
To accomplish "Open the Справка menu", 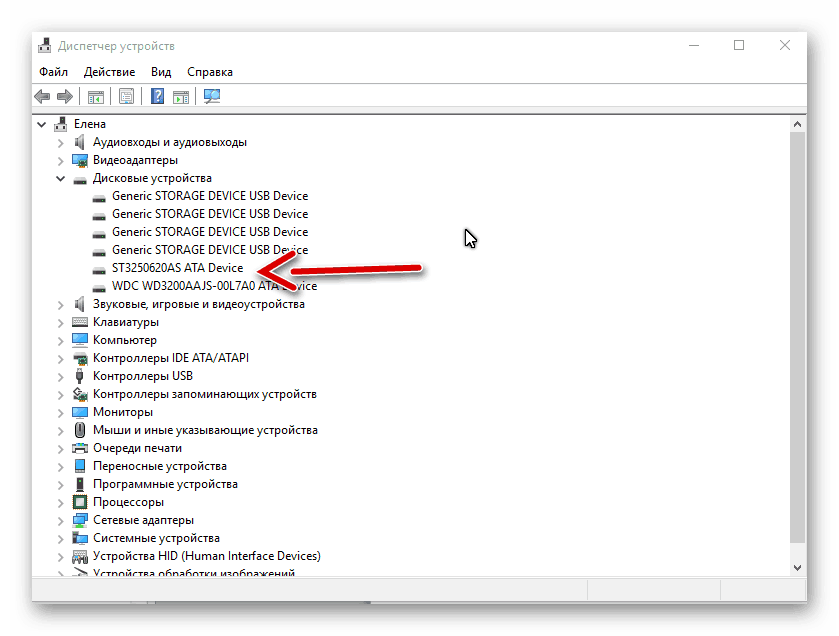I will 209,72.
